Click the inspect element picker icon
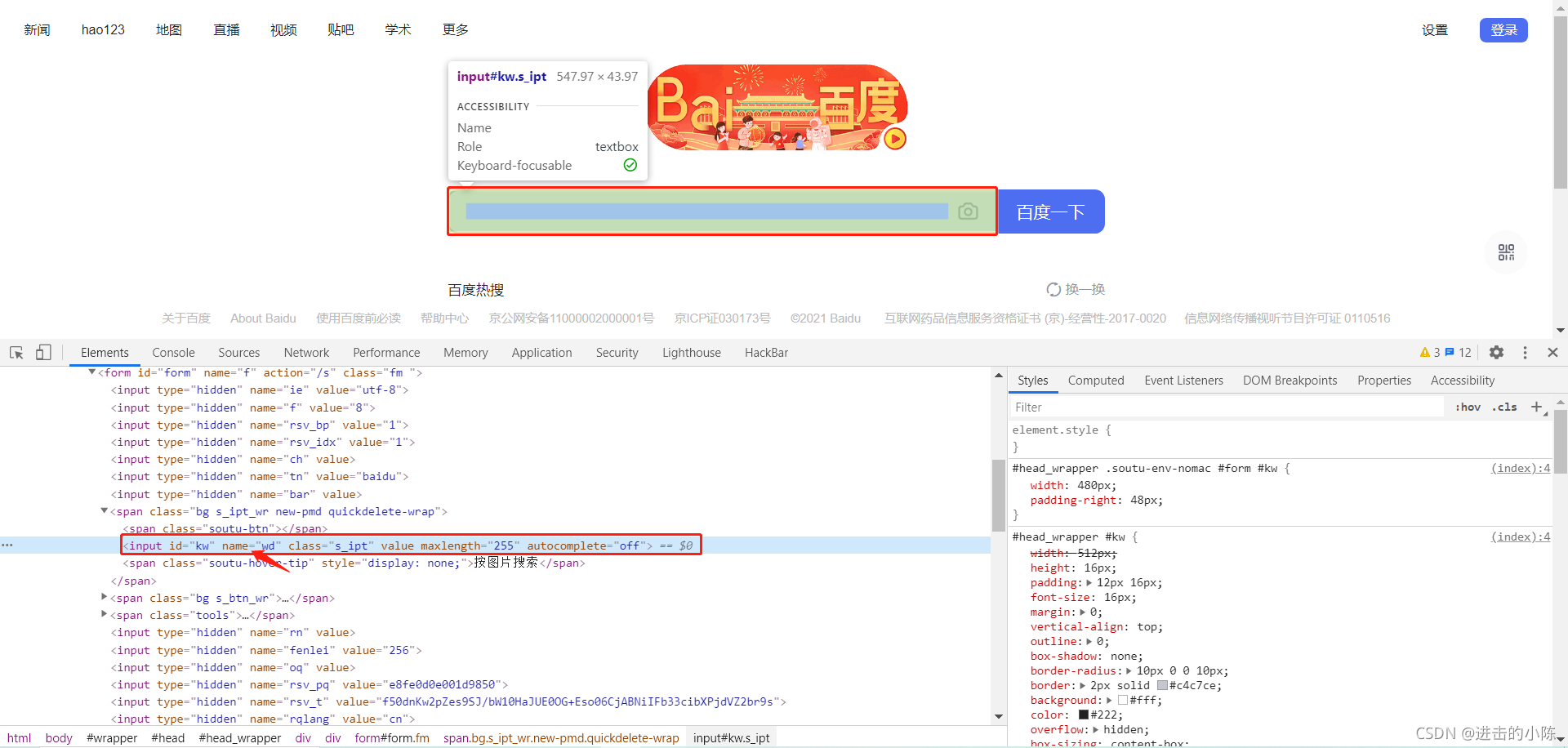Viewport: 1568px width, 748px height. (x=16, y=353)
